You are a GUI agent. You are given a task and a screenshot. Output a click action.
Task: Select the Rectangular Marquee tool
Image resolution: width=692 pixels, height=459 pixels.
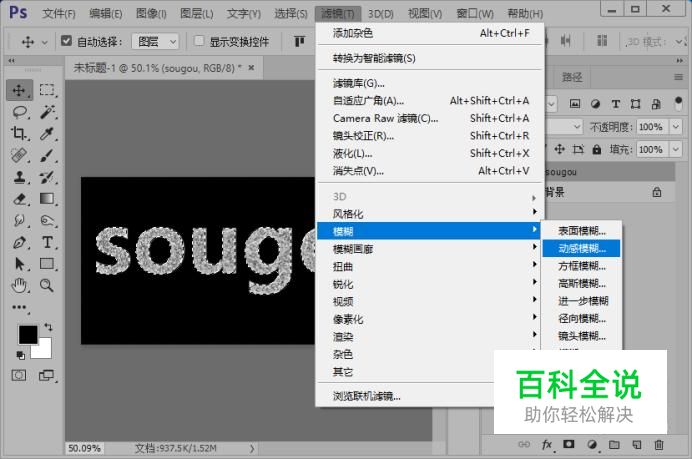[47, 90]
